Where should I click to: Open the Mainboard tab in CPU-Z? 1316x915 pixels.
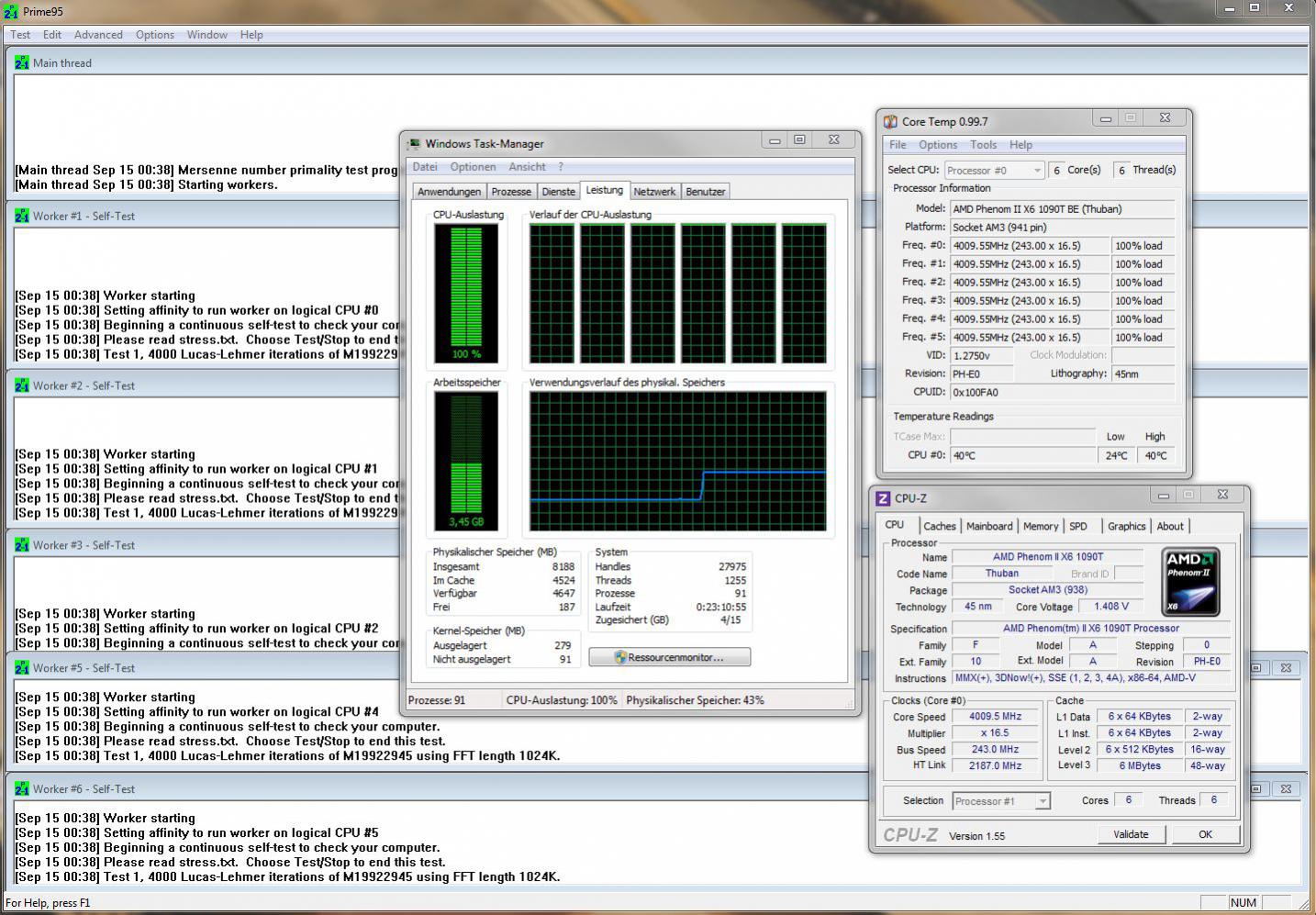(x=989, y=527)
